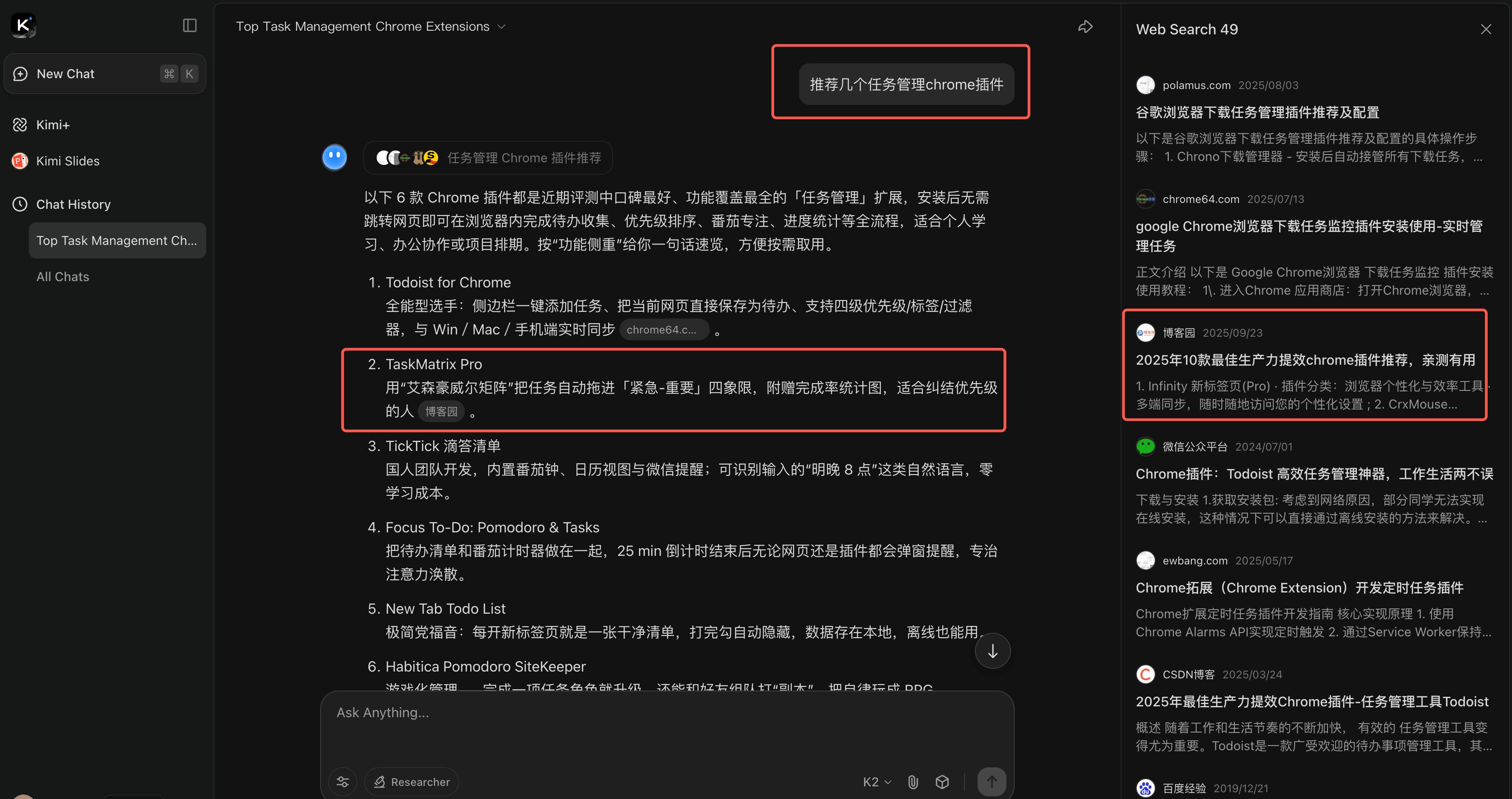Click the share arrow icon

(x=1085, y=27)
